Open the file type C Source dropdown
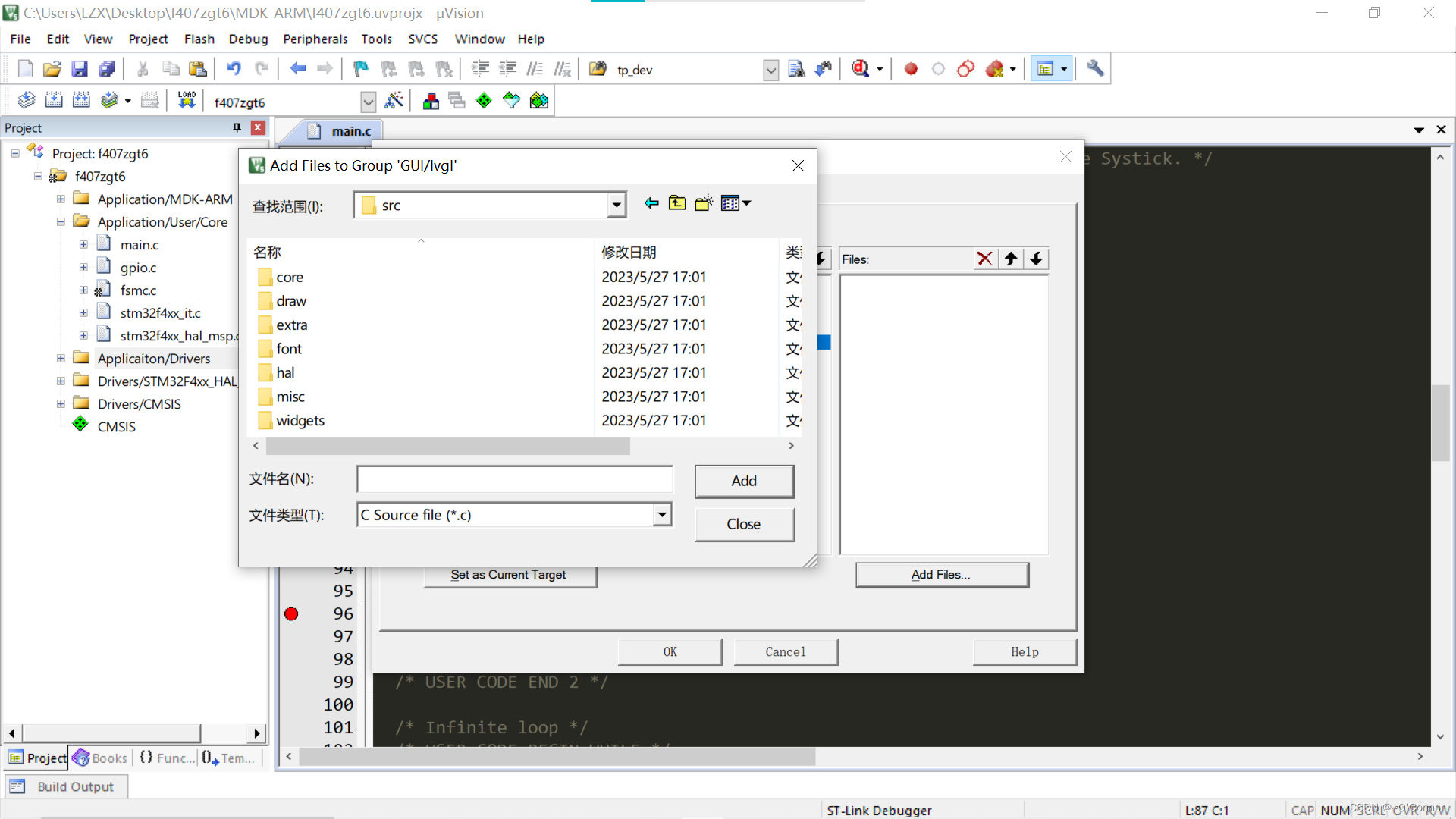 (662, 515)
